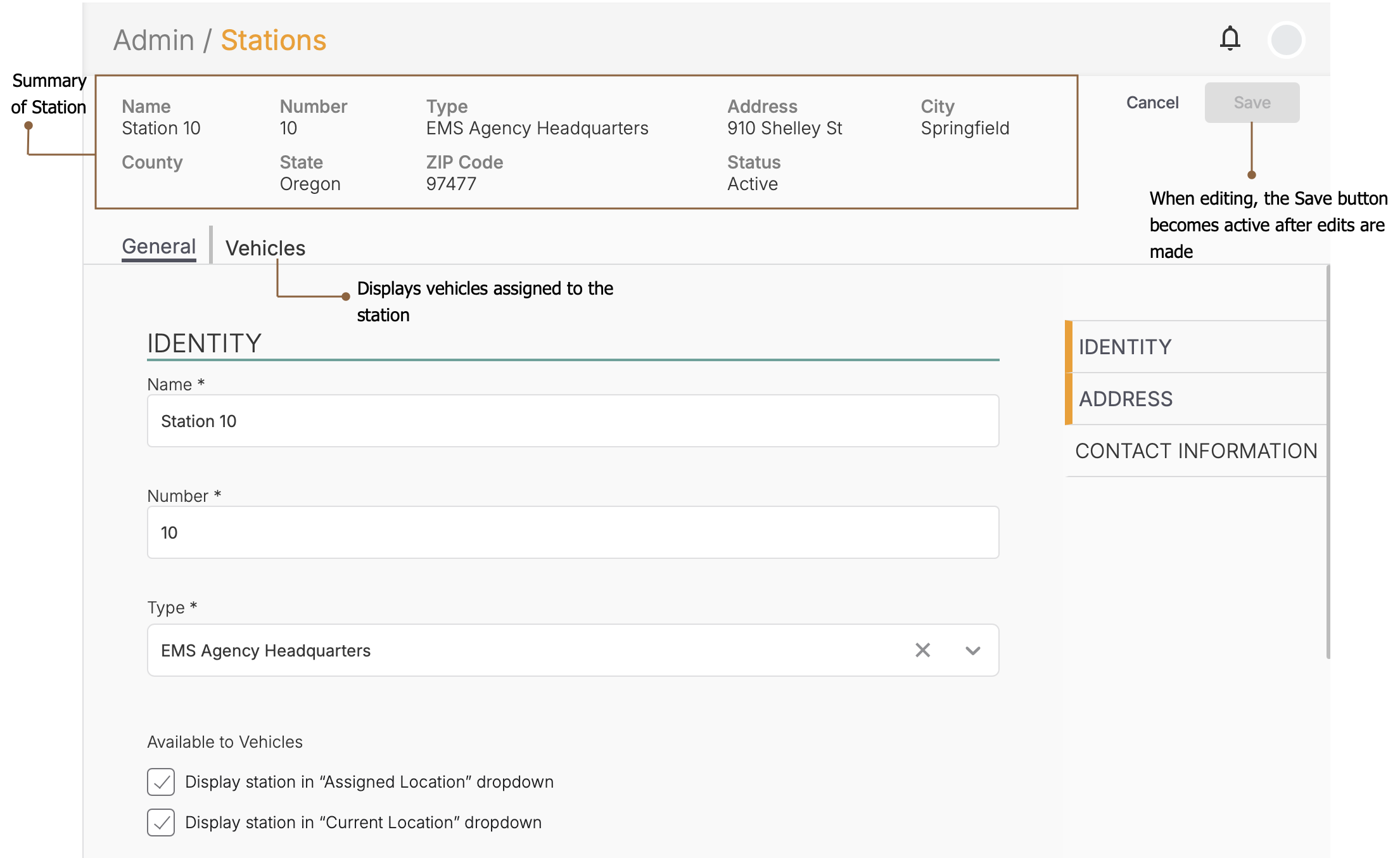Jump to IDENTITY section in sidebar
The image size is (1400, 858).
coord(1125,347)
